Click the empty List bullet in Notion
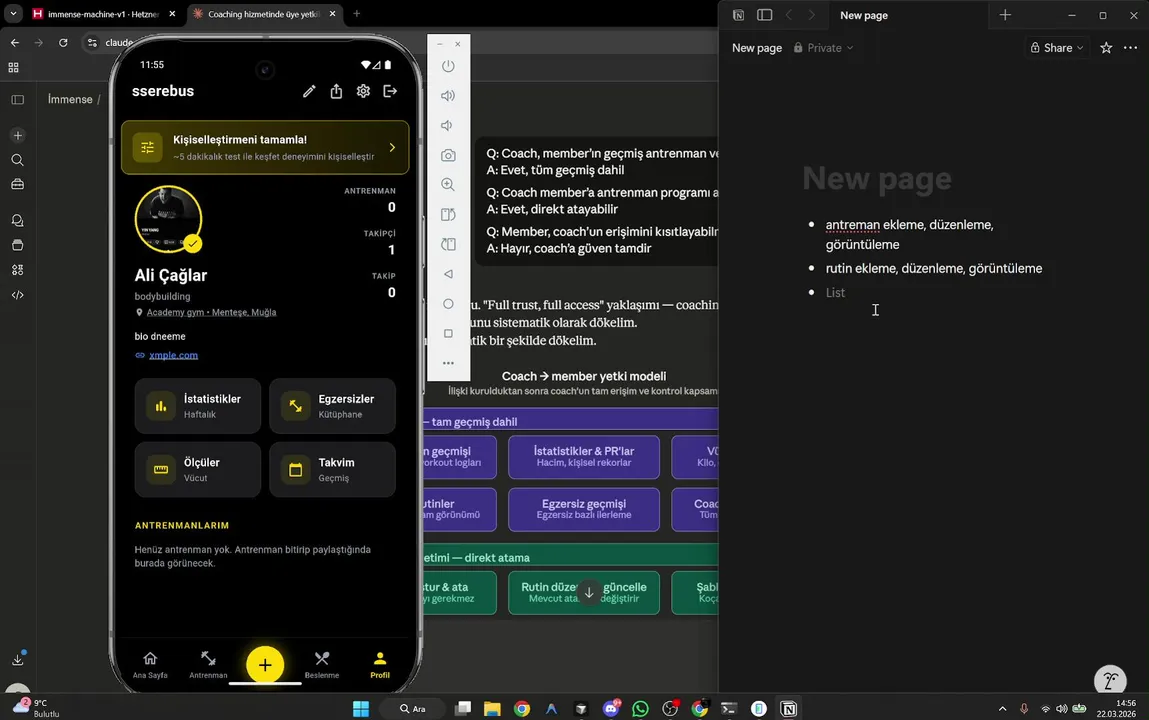 click(835, 292)
